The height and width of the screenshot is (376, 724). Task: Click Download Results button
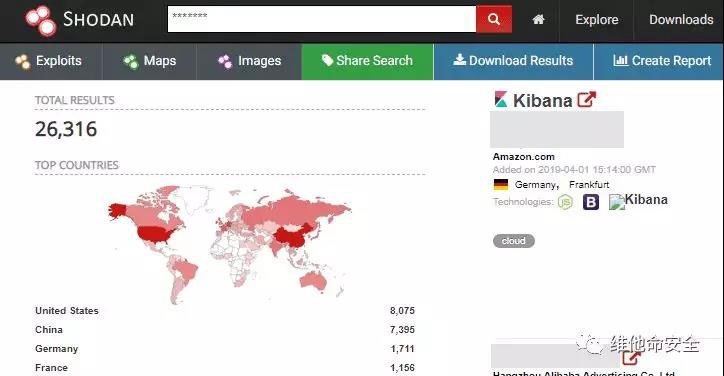(x=513, y=61)
